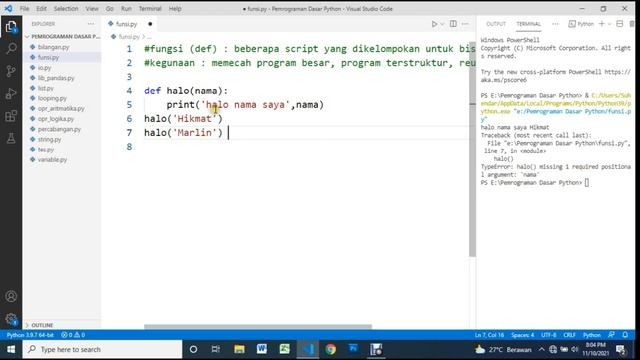640x360 pixels.
Task: Click the Type here to search box
Action: (102, 349)
